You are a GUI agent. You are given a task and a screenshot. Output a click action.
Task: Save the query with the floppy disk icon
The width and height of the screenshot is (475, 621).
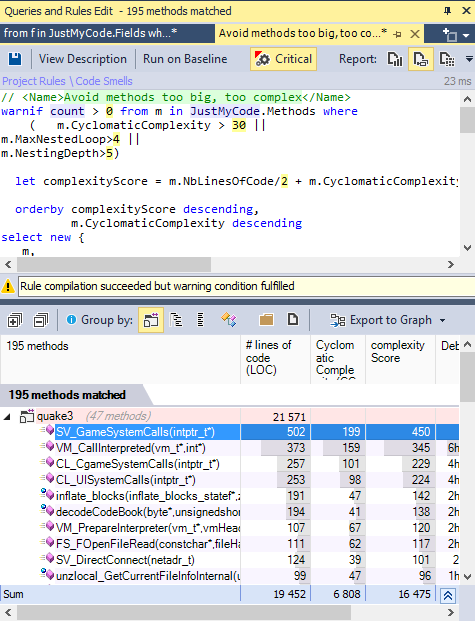(15, 59)
